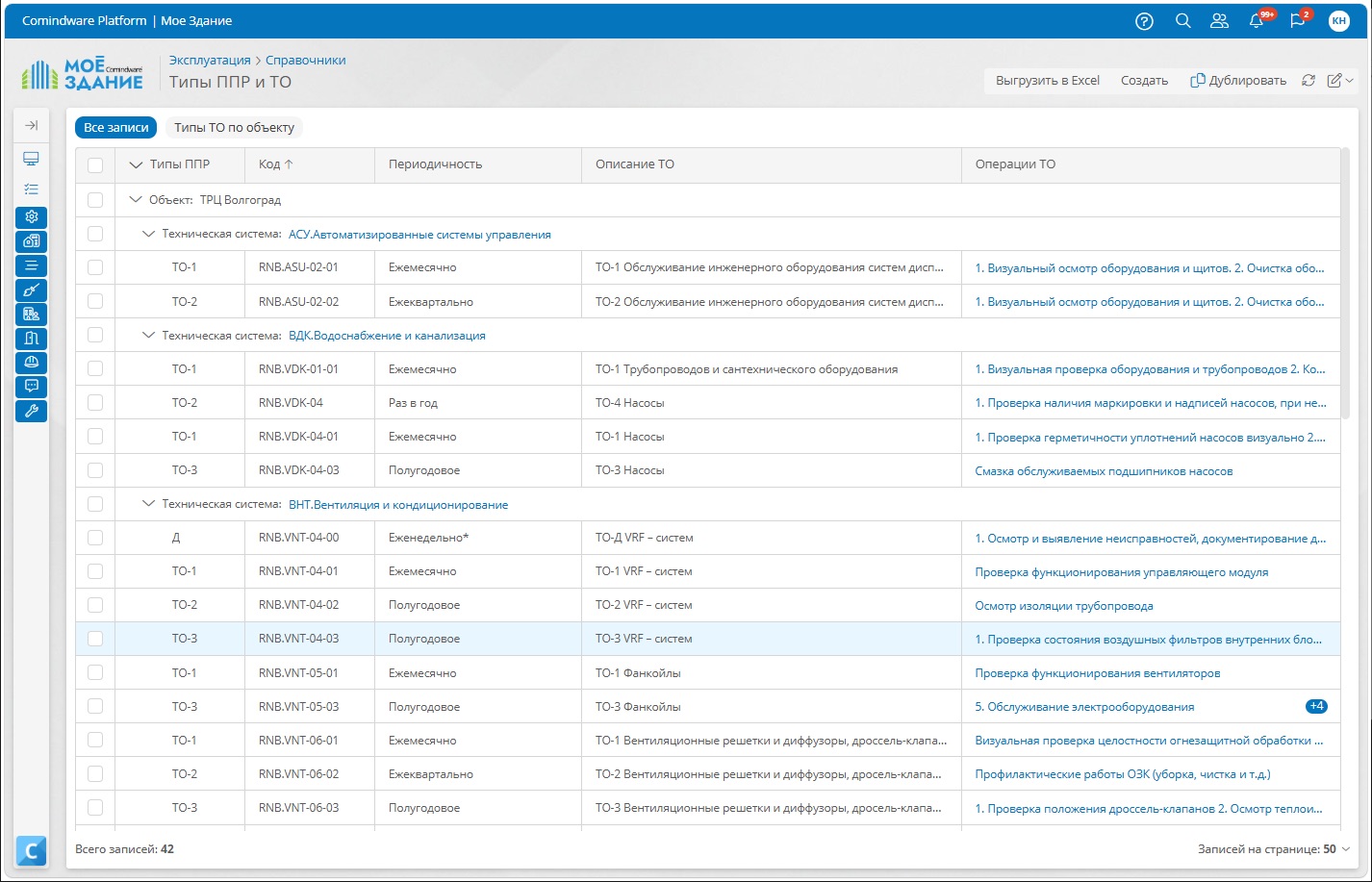Tick the checkbox for RNB.ASU-02-01 row

pyautogui.click(x=95, y=267)
